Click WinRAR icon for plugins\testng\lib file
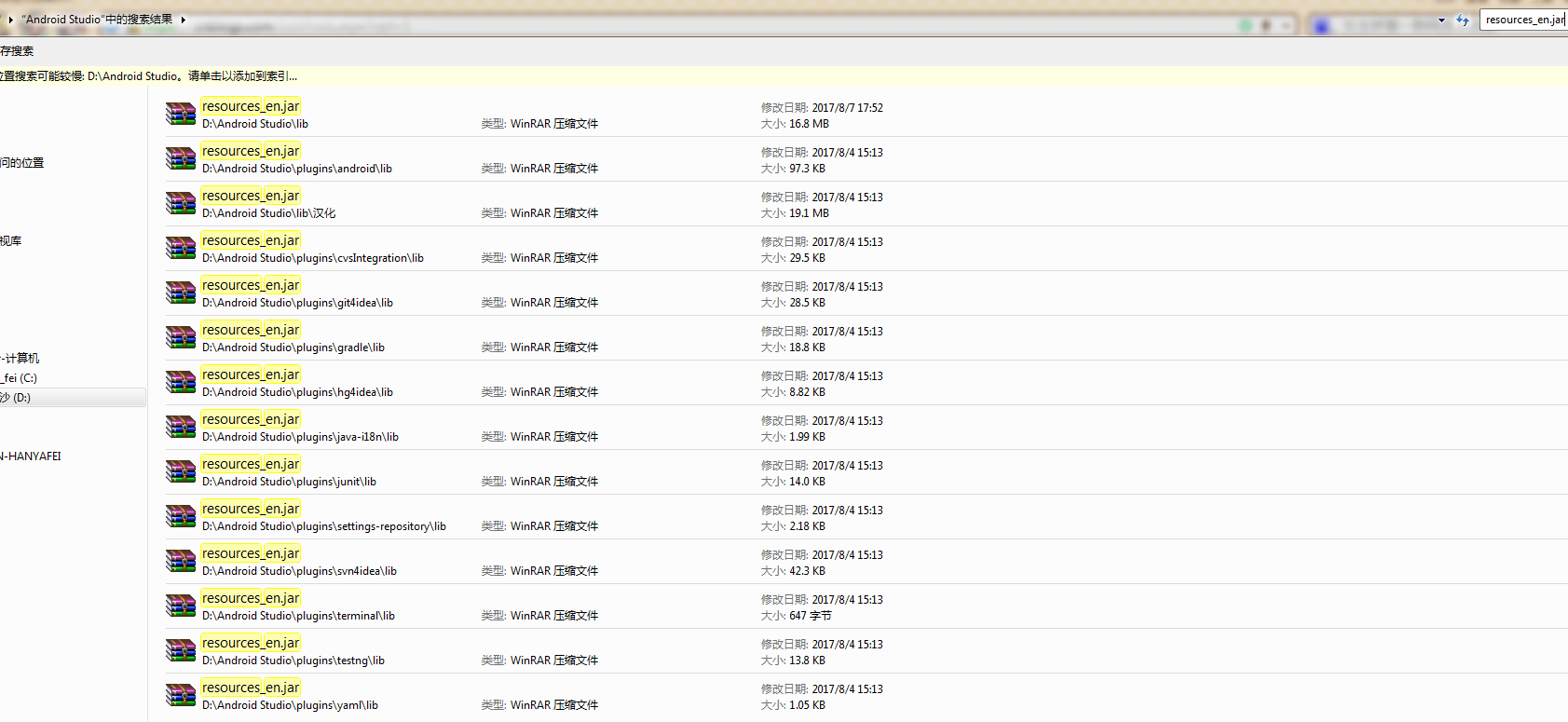This screenshot has height=722, width=1568. tap(181, 650)
